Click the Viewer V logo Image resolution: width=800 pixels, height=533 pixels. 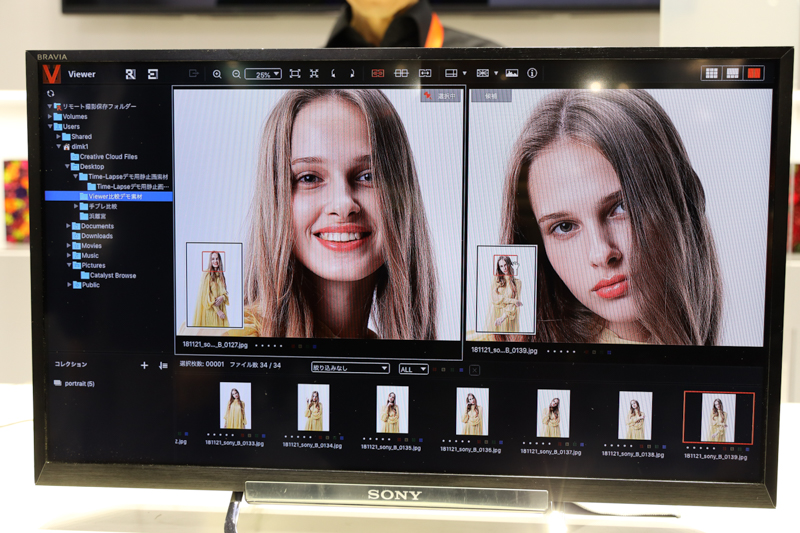pos(52,74)
